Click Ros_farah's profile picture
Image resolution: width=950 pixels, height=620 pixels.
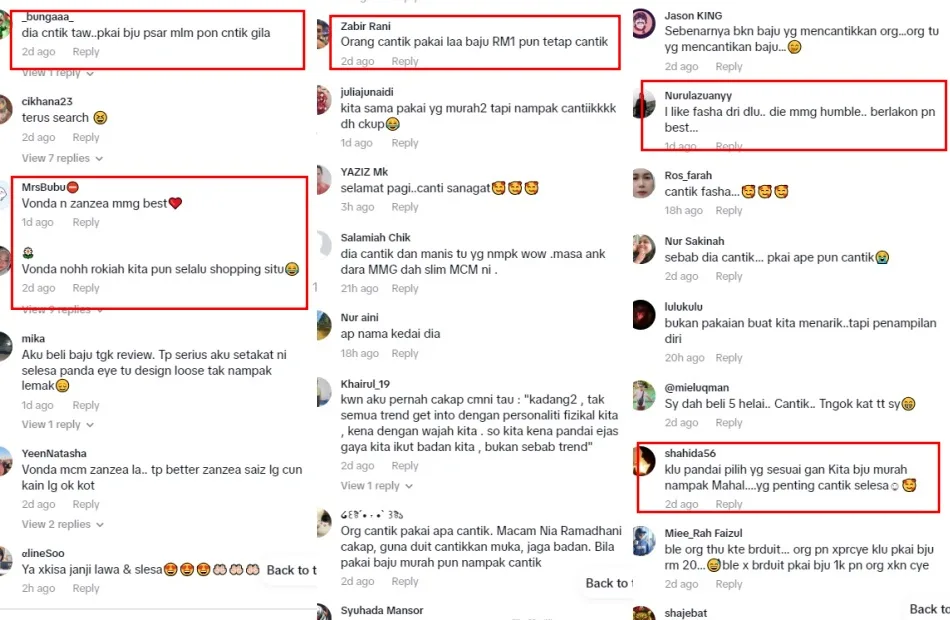[x=644, y=183]
